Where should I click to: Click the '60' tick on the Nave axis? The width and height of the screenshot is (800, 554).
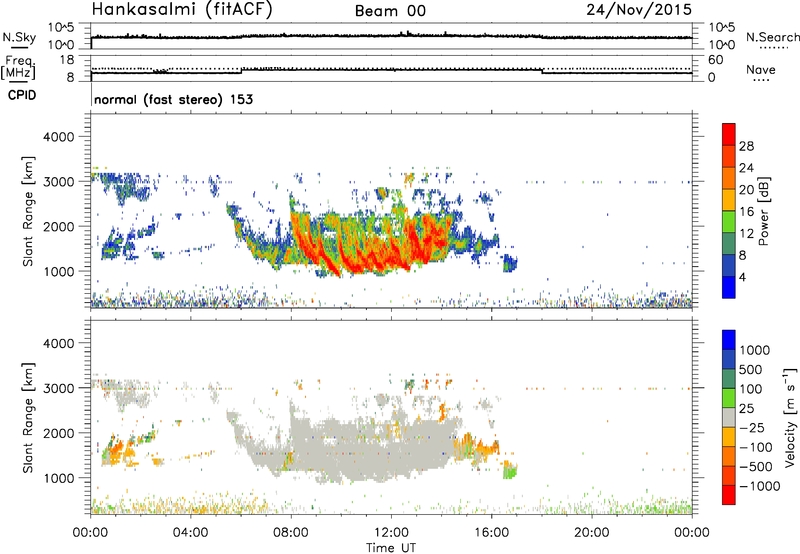pyautogui.click(x=715, y=60)
